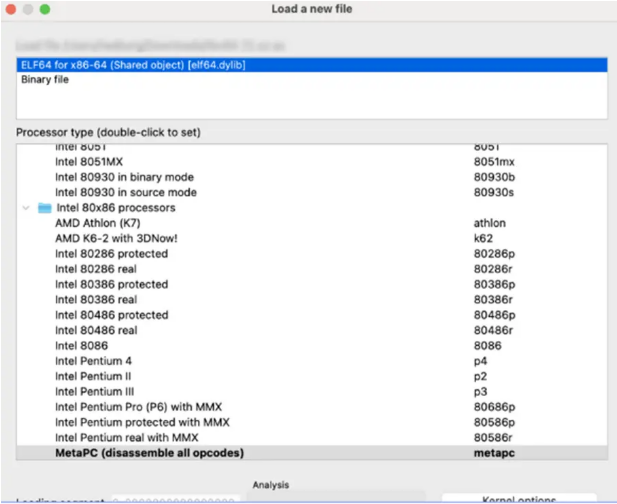Image resolution: width=617 pixels, height=504 pixels.
Task: Select Intel 80x86 processors tree label
Action: (x=116, y=208)
